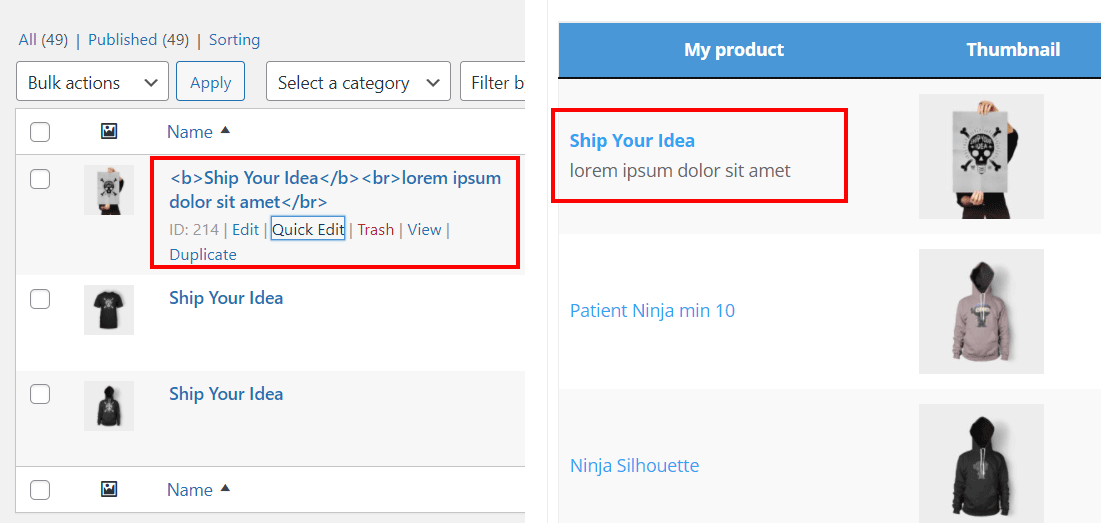Switch to the Published (49) view
Image resolution: width=1101 pixels, height=523 pixels.
pyautogui.click(x=138, y=40)
